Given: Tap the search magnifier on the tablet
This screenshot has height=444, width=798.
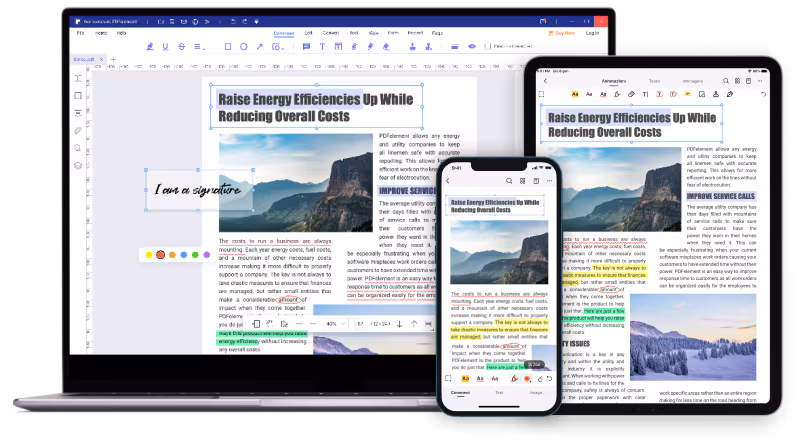Looking at the screenshot, I should click(x=726, y=81).
